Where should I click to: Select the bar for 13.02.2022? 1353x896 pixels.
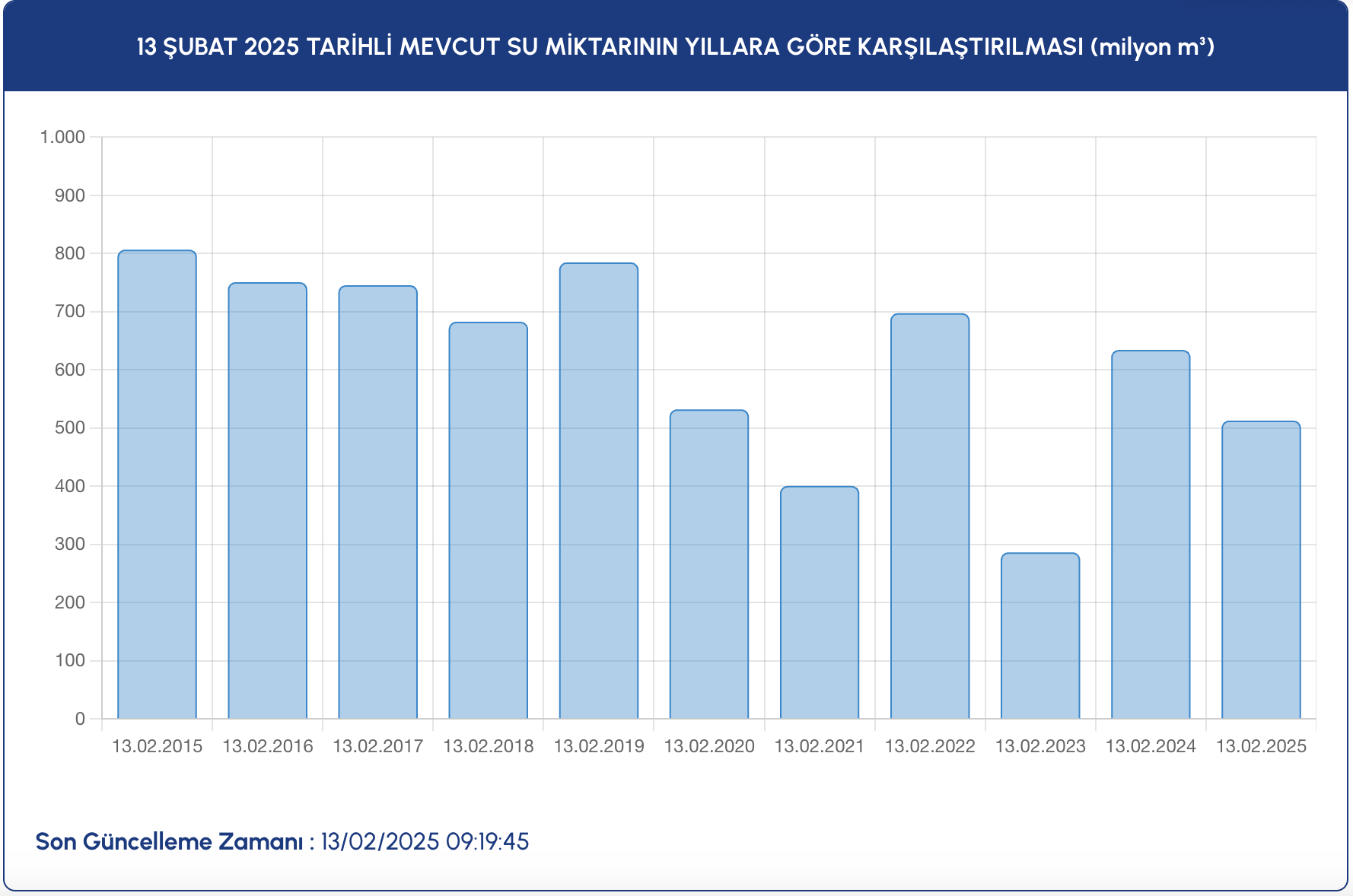pos(929,516)
